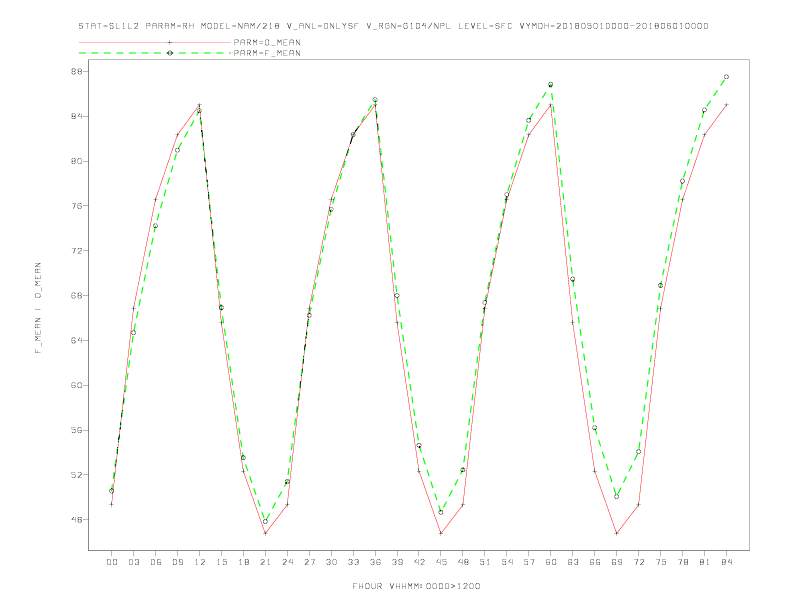792x612 pixels.
Task: Click the y-axis tick label 84
Action: [77, 116]
